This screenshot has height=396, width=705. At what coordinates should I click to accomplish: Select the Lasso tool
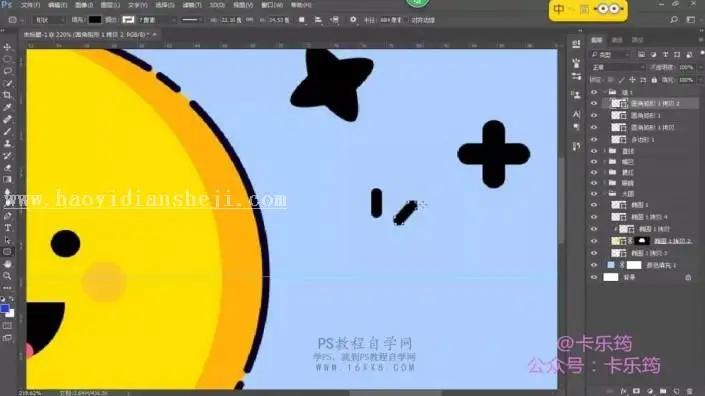pos(7,71)
